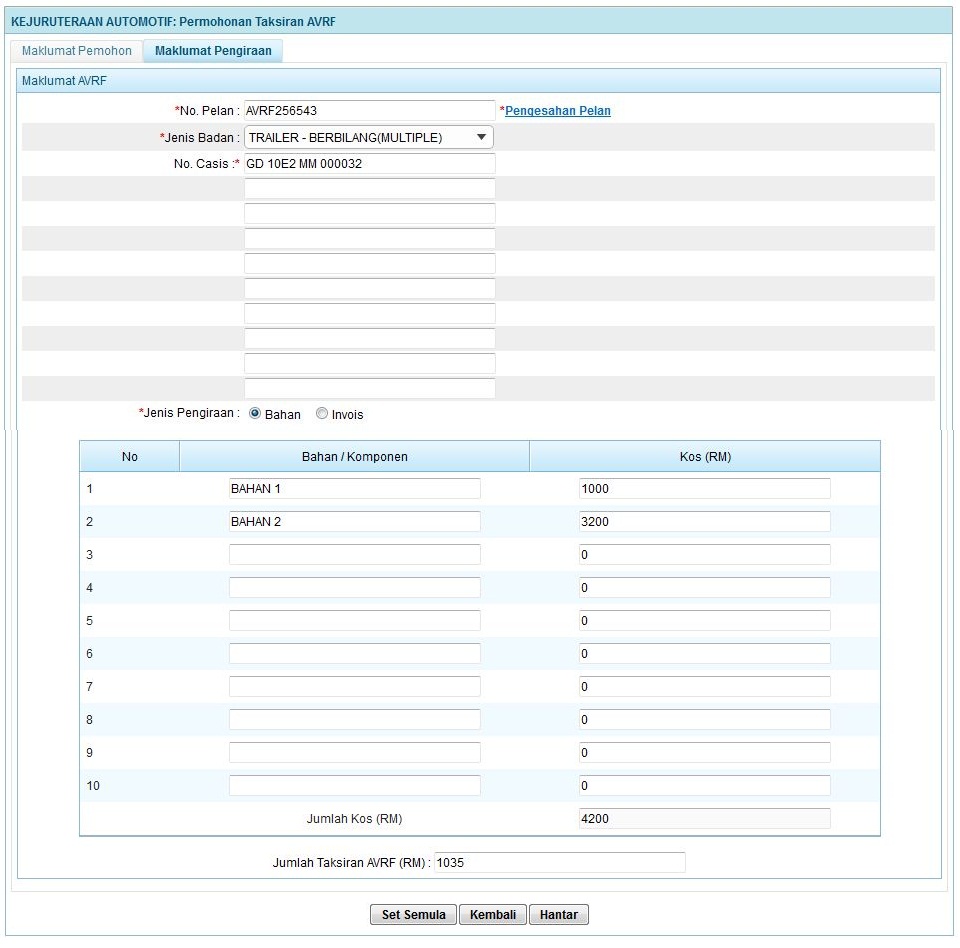The image size is (960, 948).
Task: Click the Kembali button
Action: (493, 915)
